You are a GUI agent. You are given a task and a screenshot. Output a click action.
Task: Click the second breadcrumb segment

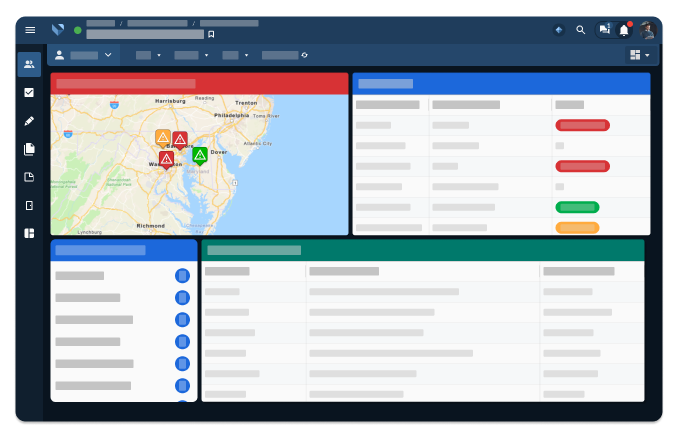pos(158,23)
